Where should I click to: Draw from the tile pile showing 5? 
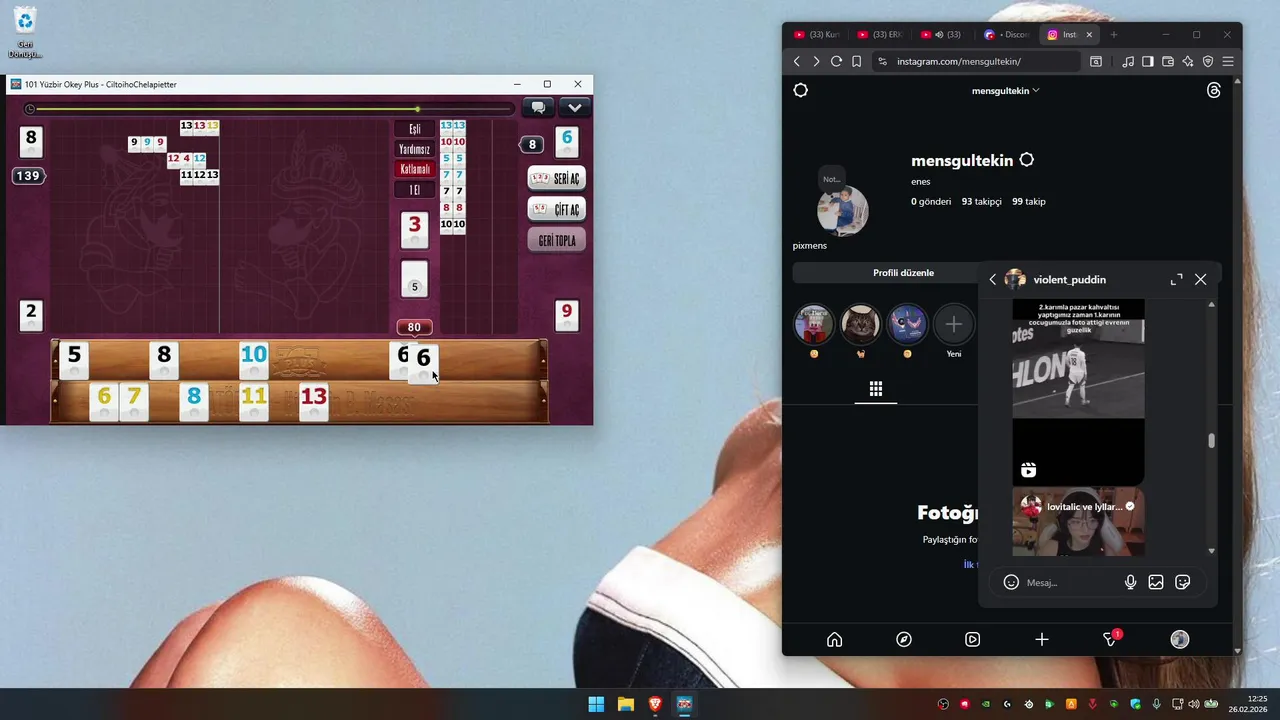coord(415,279)
